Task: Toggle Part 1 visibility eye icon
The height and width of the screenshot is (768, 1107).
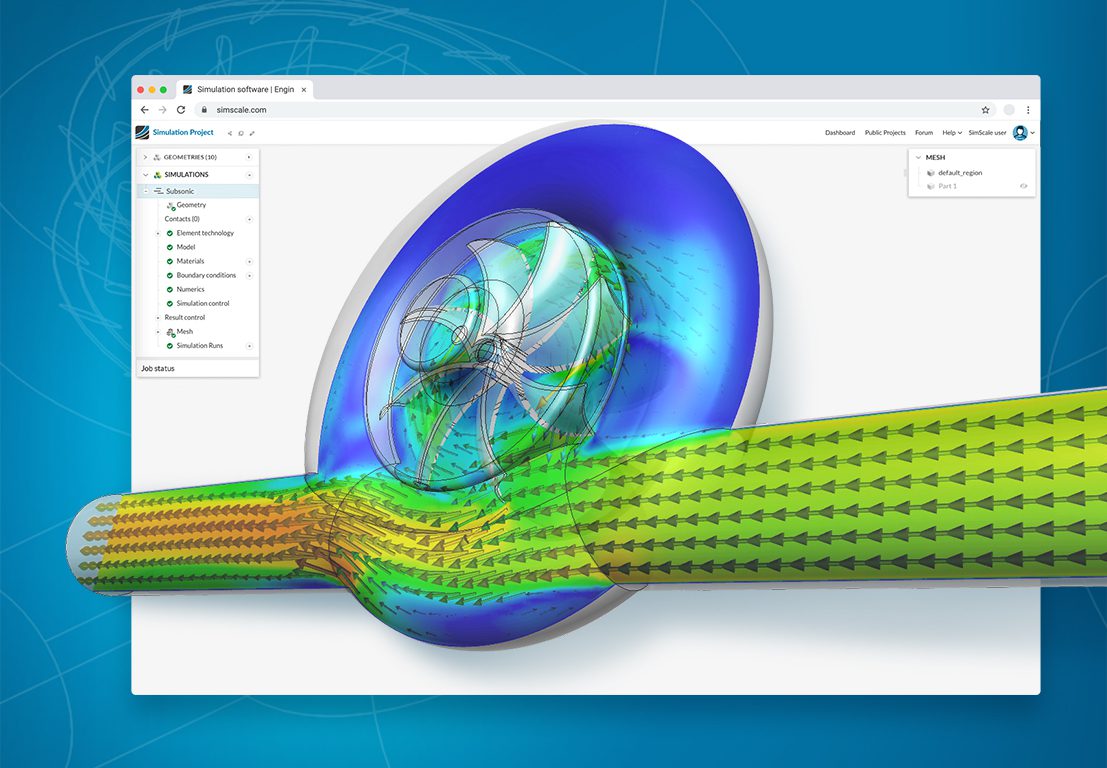Action: (1023, 186)
